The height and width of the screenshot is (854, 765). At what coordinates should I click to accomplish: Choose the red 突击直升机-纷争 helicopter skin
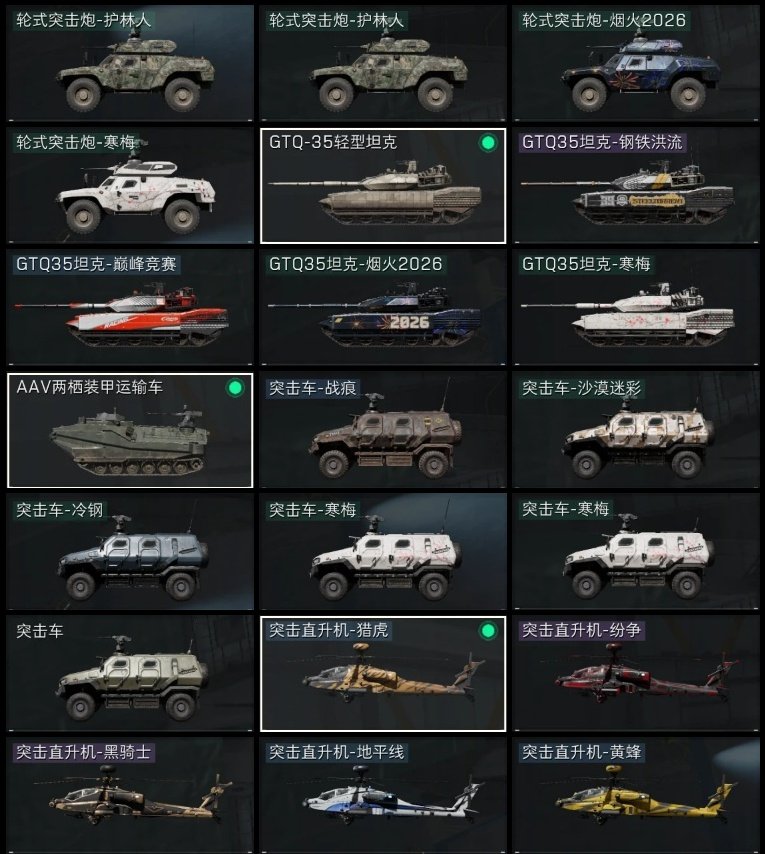635,674
